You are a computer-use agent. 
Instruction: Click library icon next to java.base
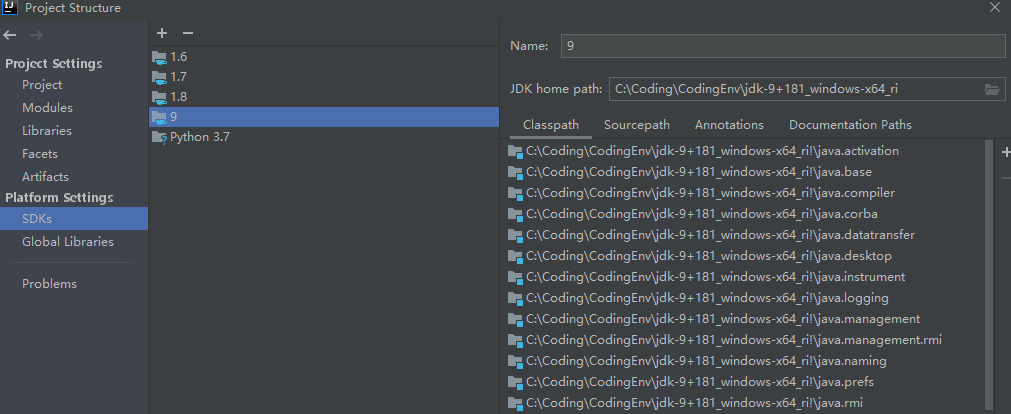click(x=515, y=173)
